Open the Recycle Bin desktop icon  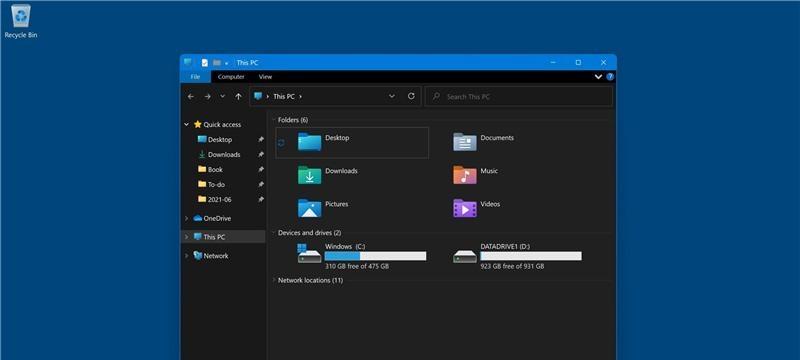pos(21,22)
